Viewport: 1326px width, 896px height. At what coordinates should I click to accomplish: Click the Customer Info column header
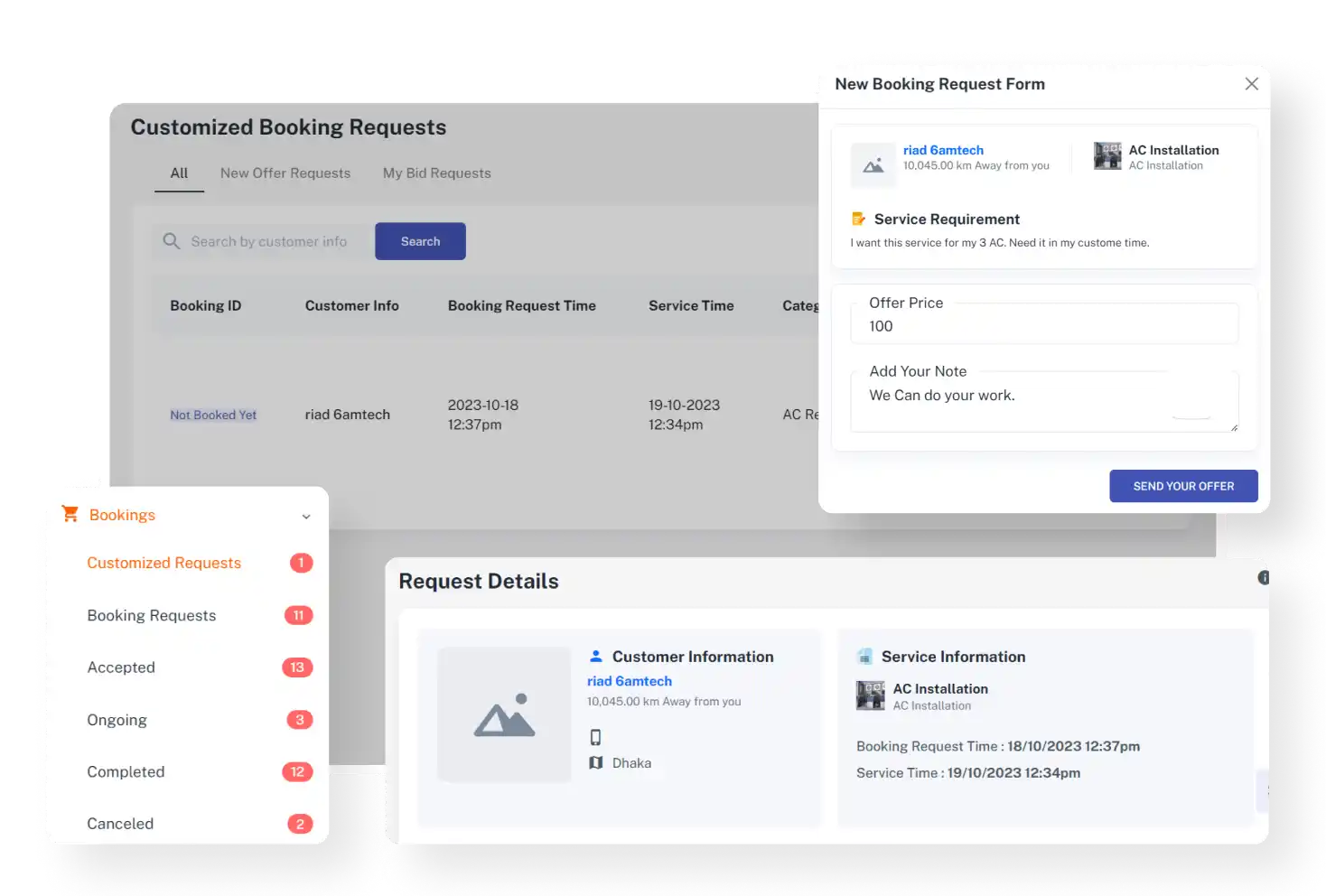tap(352, 306)
